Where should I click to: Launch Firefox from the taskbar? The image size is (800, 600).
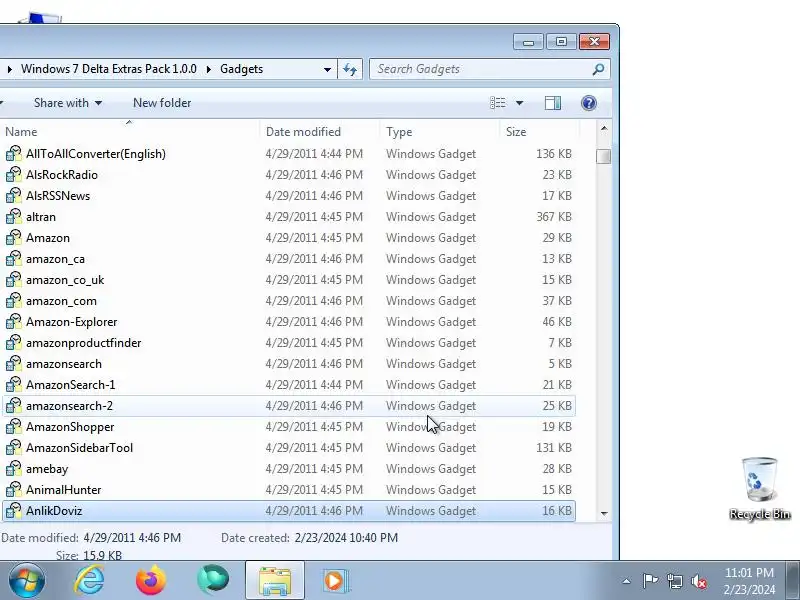[x=151, y=581]
